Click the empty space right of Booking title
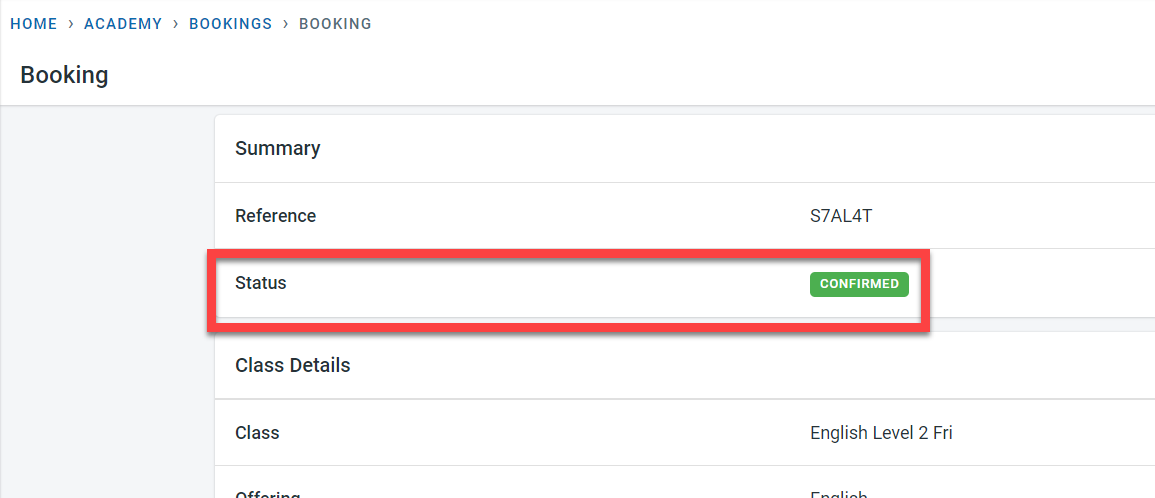The image size is (1155, 498). tap(600, 75)
